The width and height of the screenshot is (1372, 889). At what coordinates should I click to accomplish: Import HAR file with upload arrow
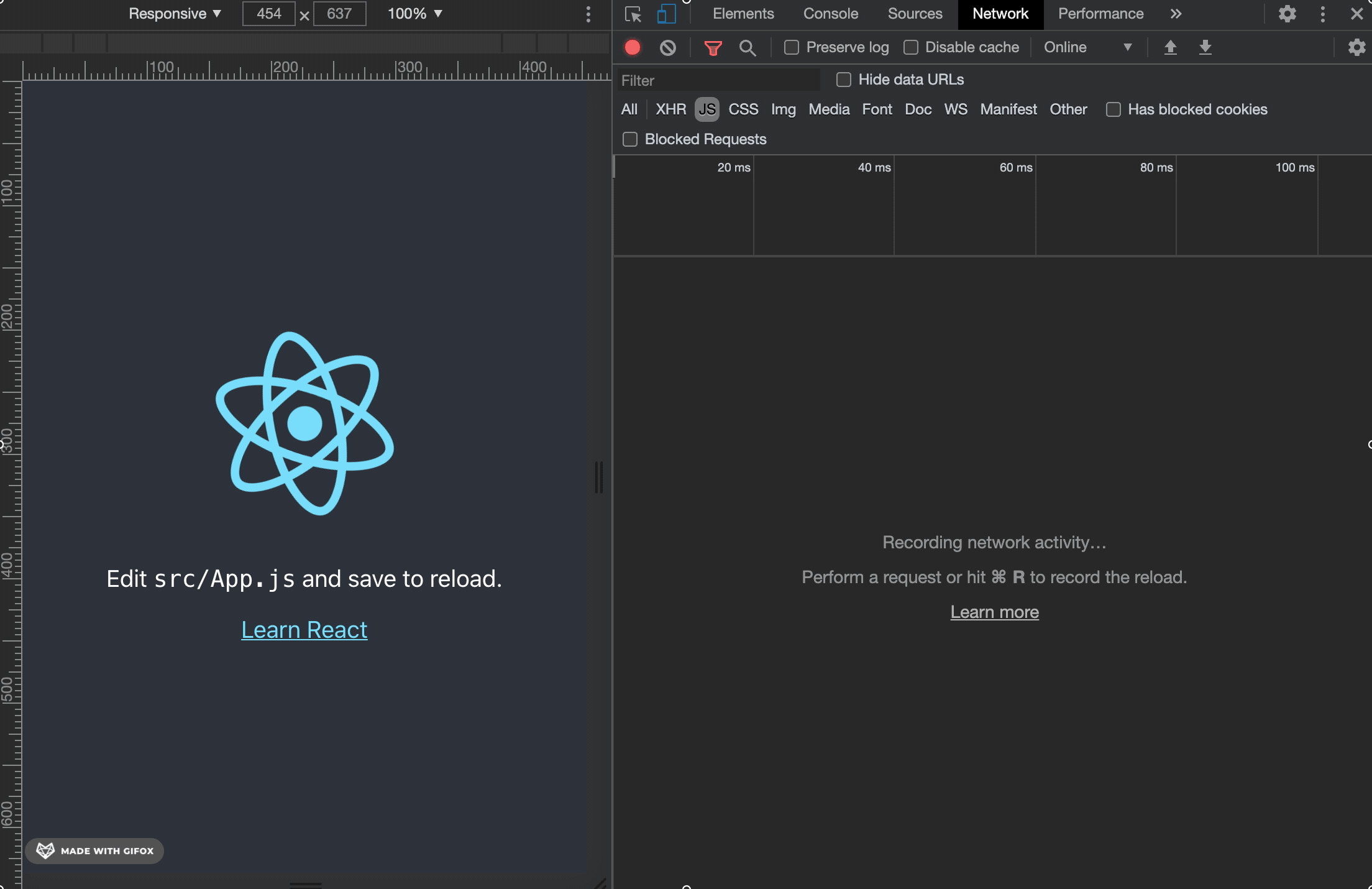(1170, 47)
